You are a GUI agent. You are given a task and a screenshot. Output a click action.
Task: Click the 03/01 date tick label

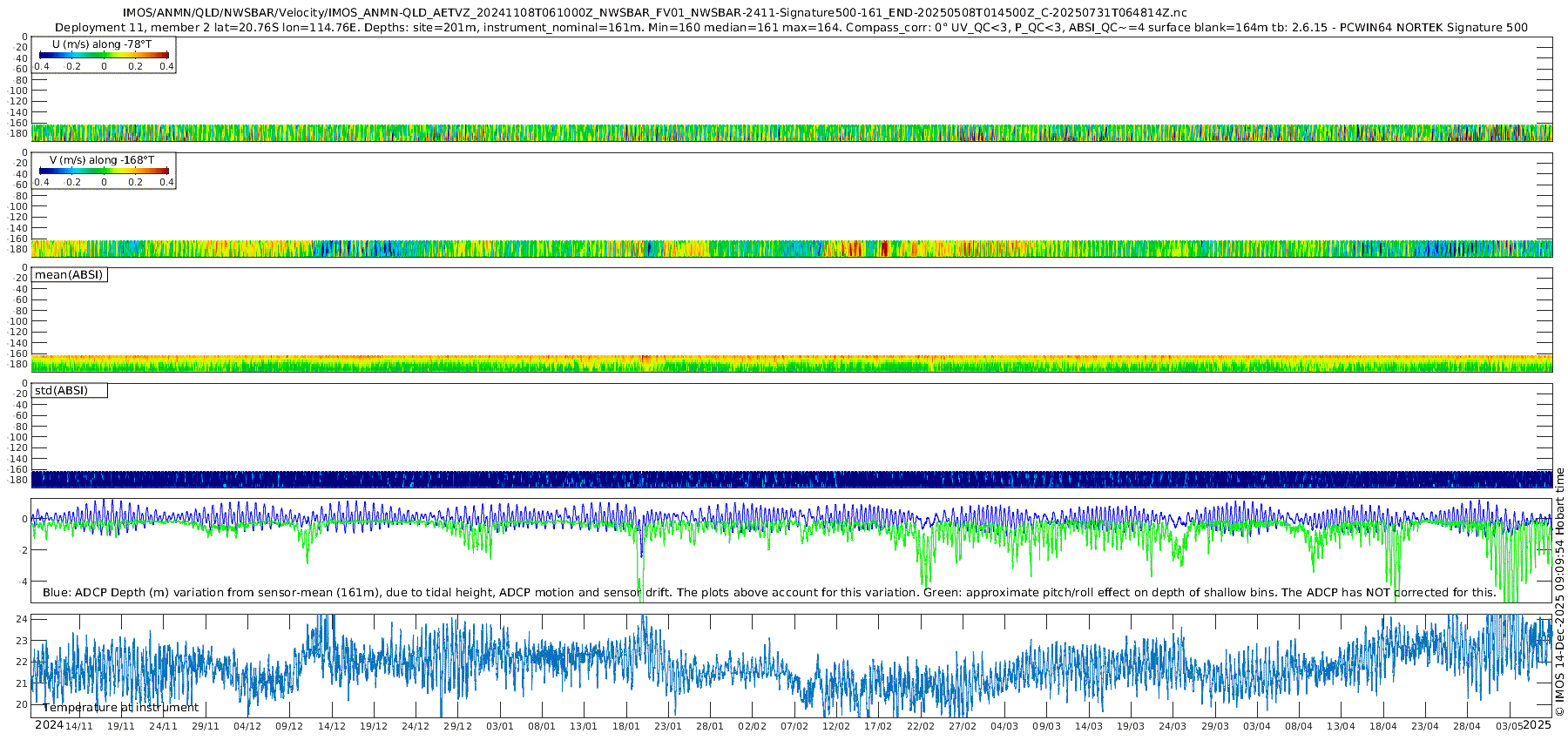[x=500, y=727]
